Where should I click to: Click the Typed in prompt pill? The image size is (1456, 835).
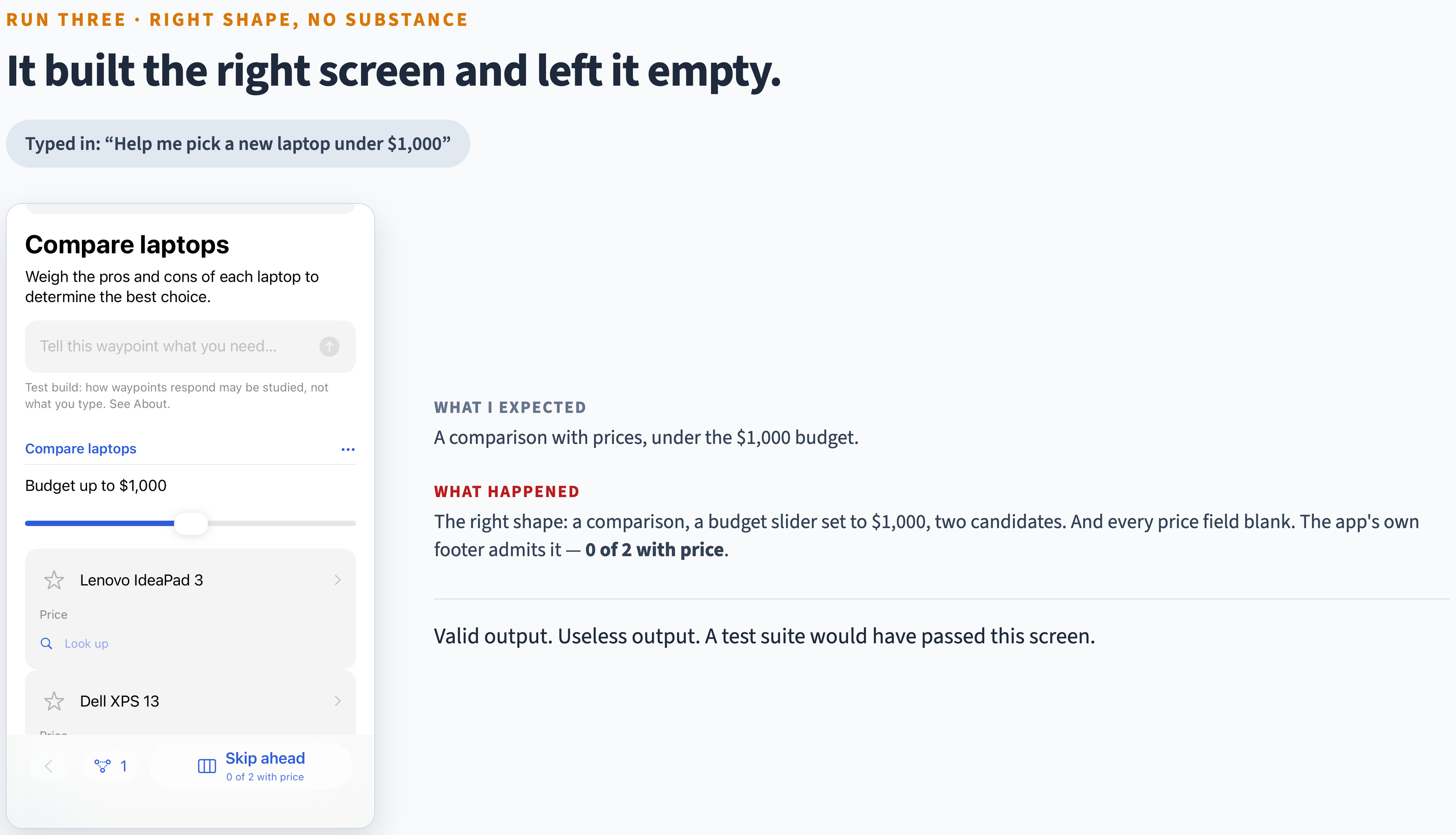238,143
